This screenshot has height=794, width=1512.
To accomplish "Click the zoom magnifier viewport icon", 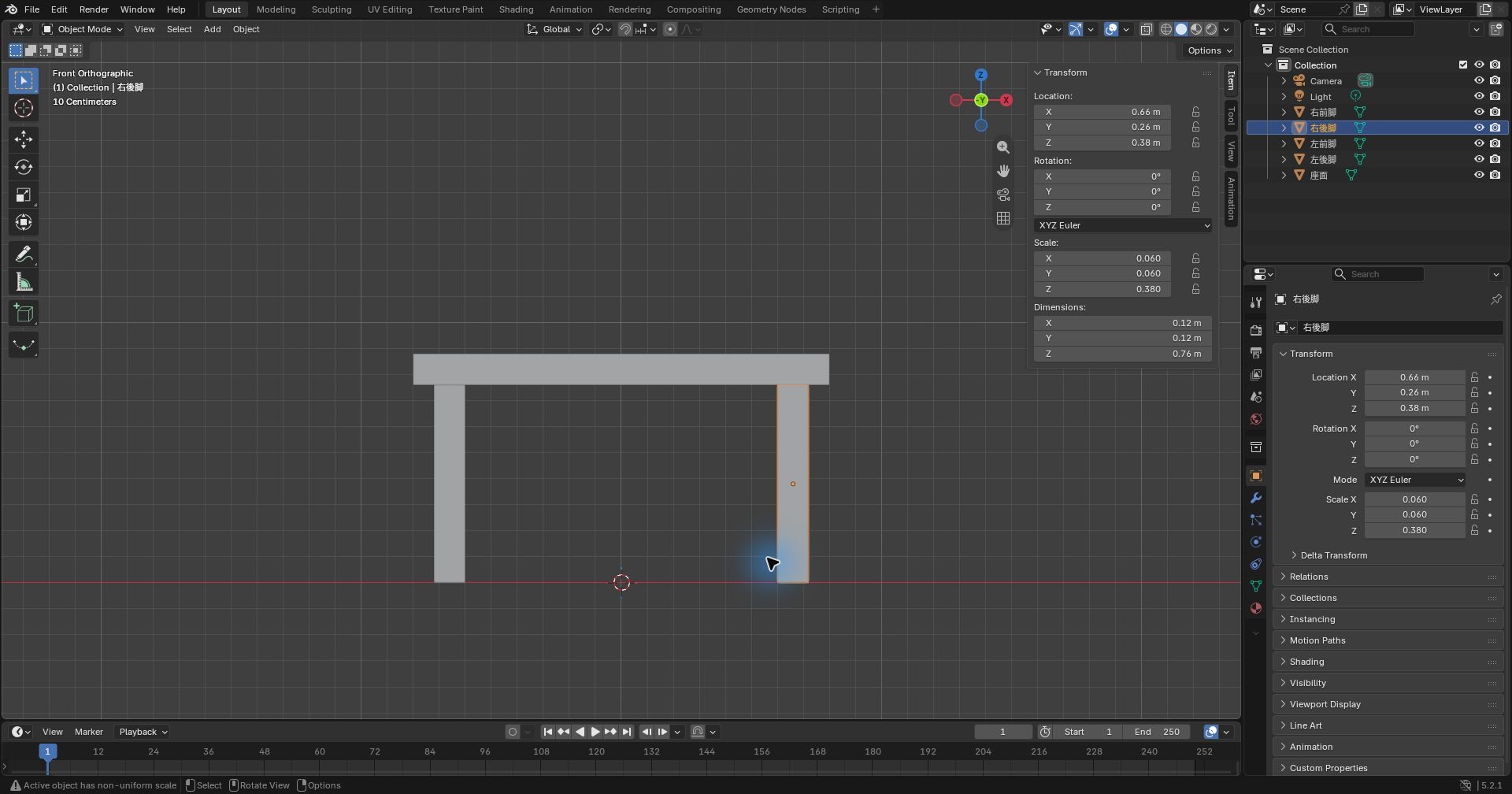I will click(x=1002, y=147).
